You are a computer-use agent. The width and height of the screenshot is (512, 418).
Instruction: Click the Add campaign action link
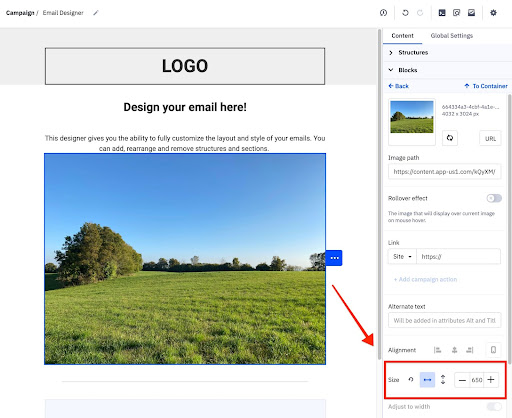click(425, 279)
